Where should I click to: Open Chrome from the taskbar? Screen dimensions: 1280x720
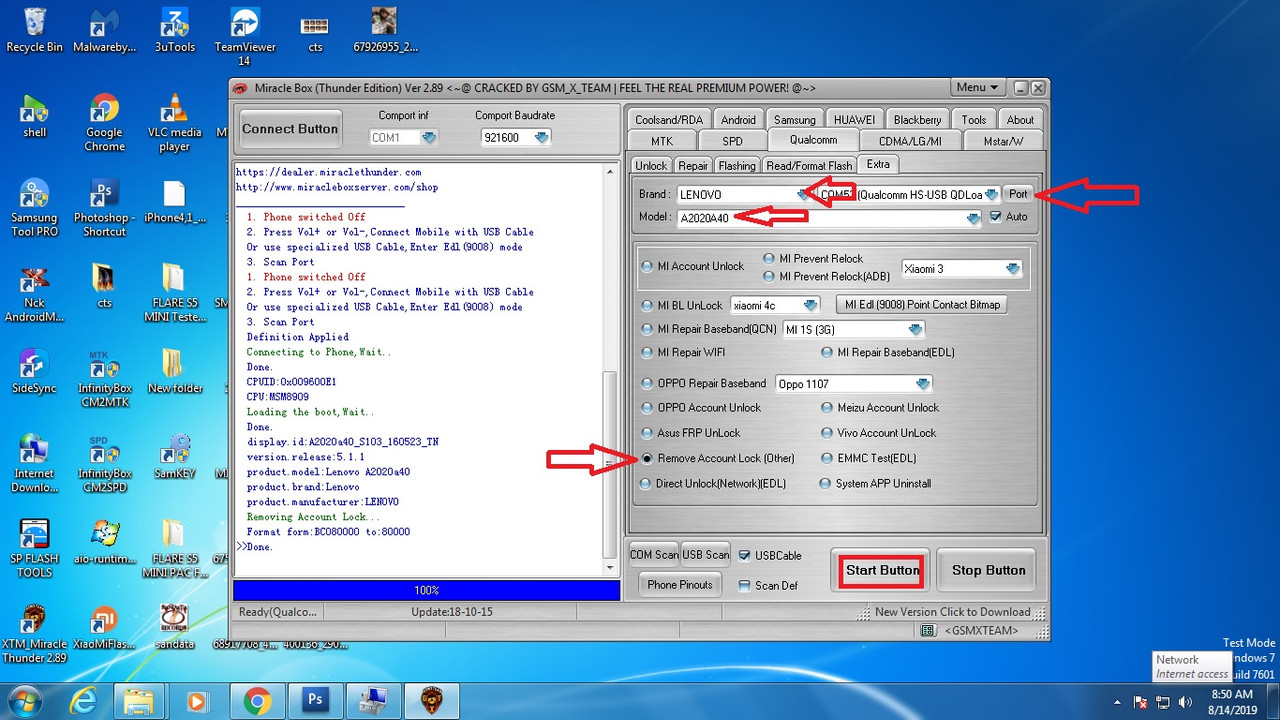click(x=257, y=701)
